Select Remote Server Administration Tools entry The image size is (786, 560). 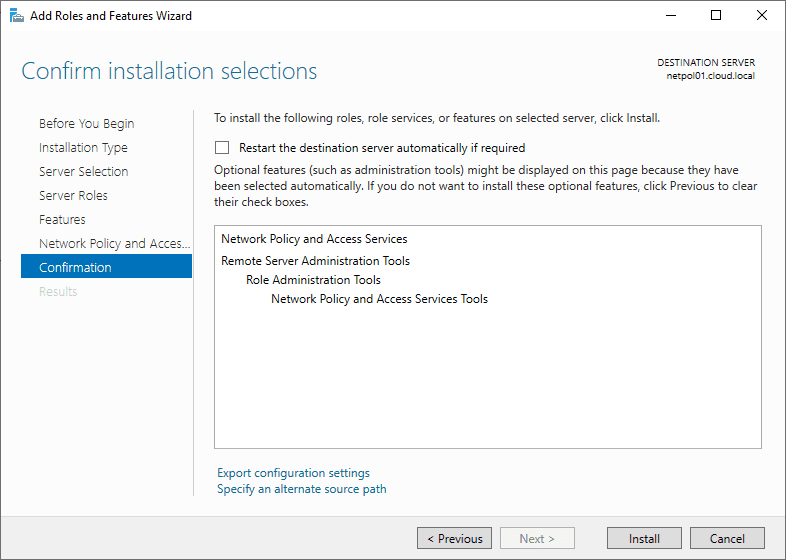(x=315, y=261)
